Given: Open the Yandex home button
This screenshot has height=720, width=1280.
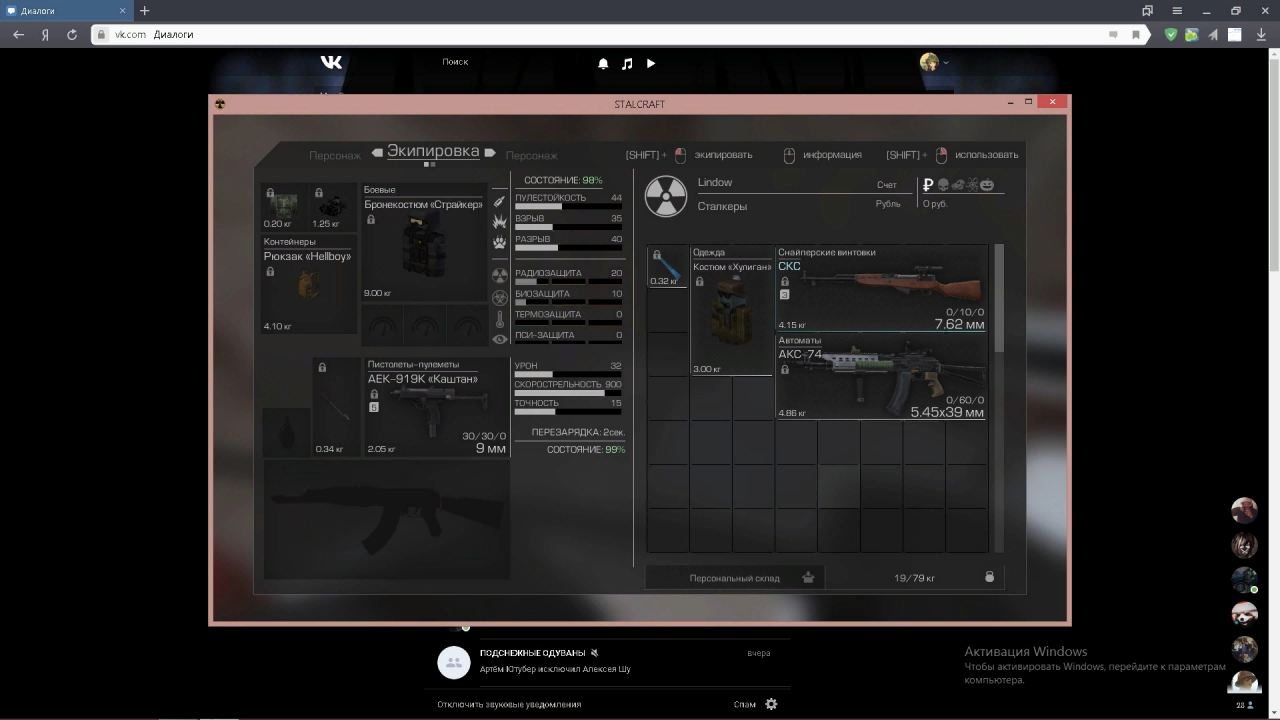Looking at the screenshot, I should point(45,34).
